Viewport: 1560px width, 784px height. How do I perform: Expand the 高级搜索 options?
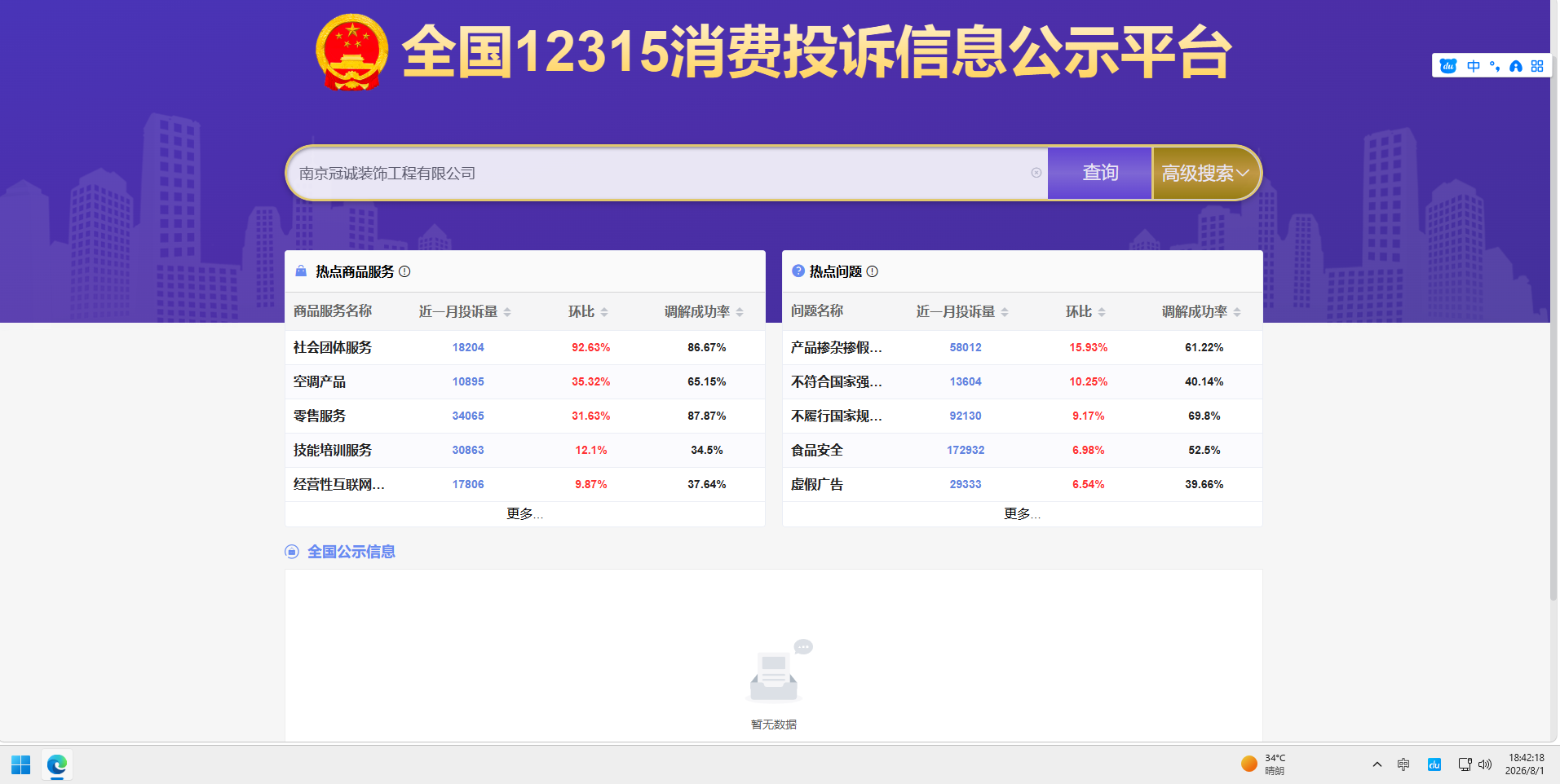point(1205,173)
